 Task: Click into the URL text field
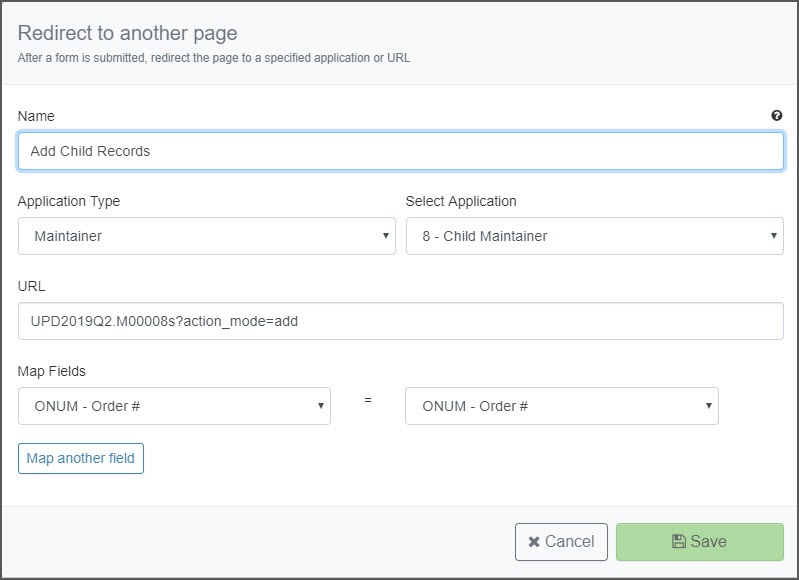(x=401, y=321)
